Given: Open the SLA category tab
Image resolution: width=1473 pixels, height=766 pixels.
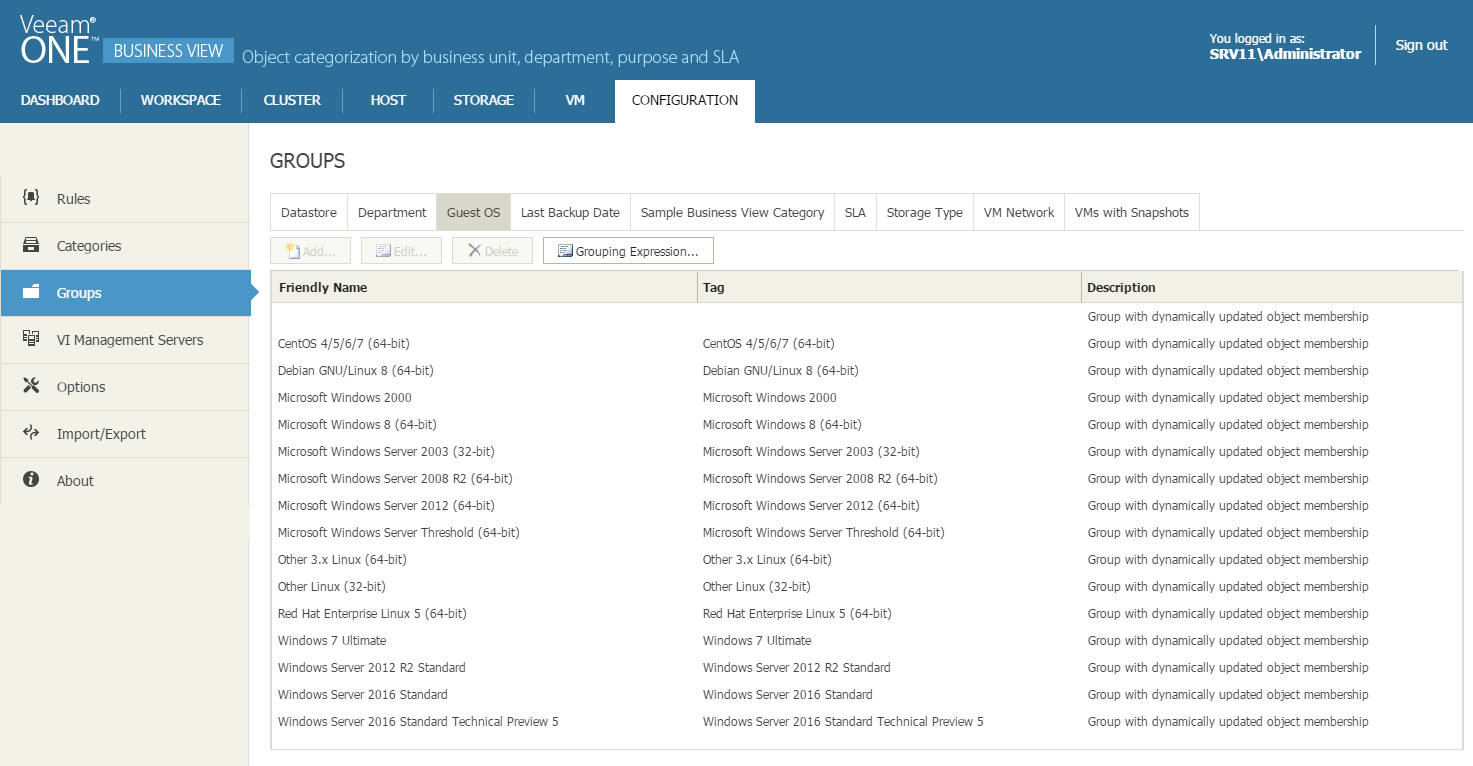Looking at the screenshot, I should point(855,212).
